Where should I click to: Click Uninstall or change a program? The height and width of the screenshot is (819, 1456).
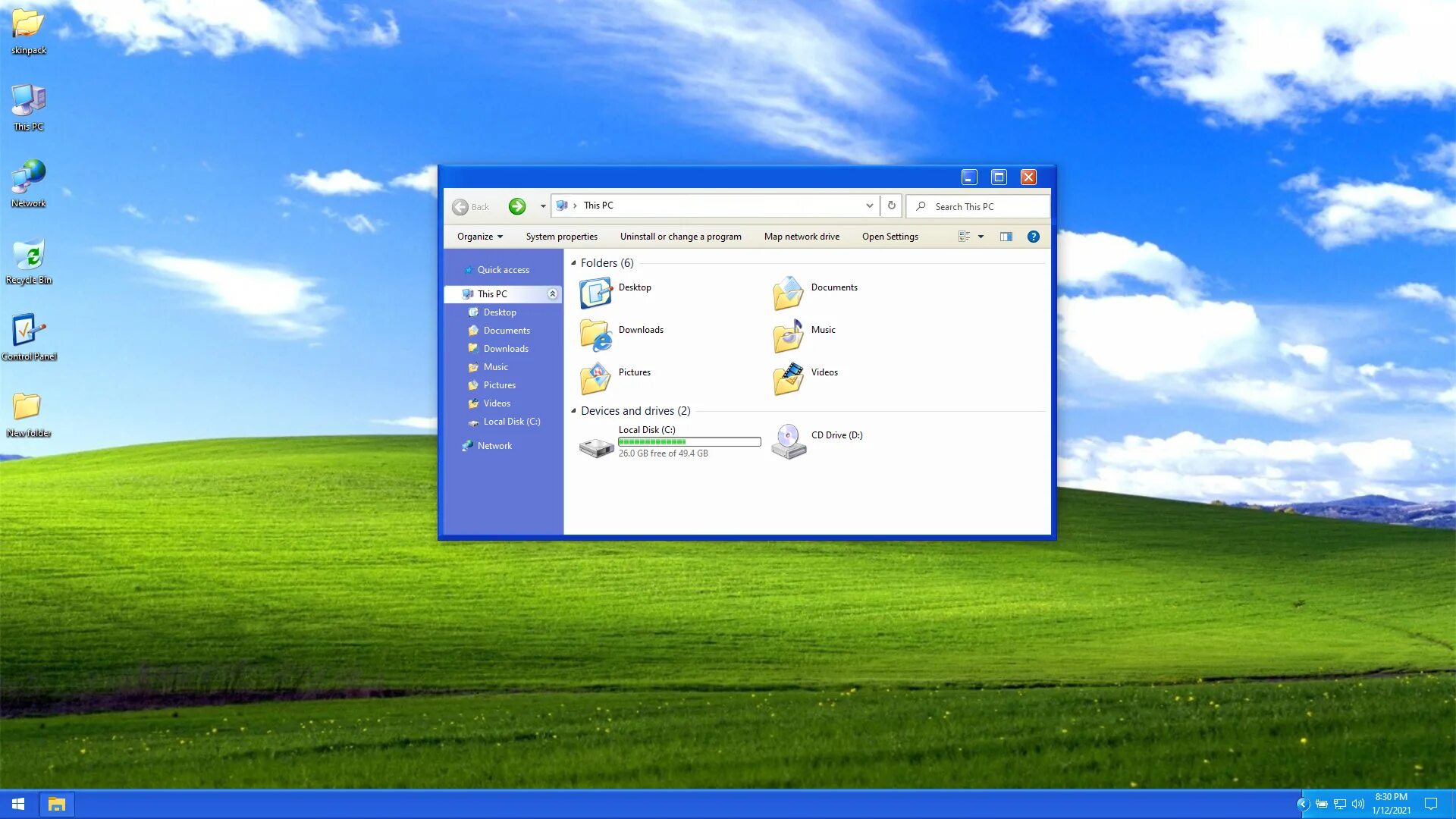pos(680,237)
